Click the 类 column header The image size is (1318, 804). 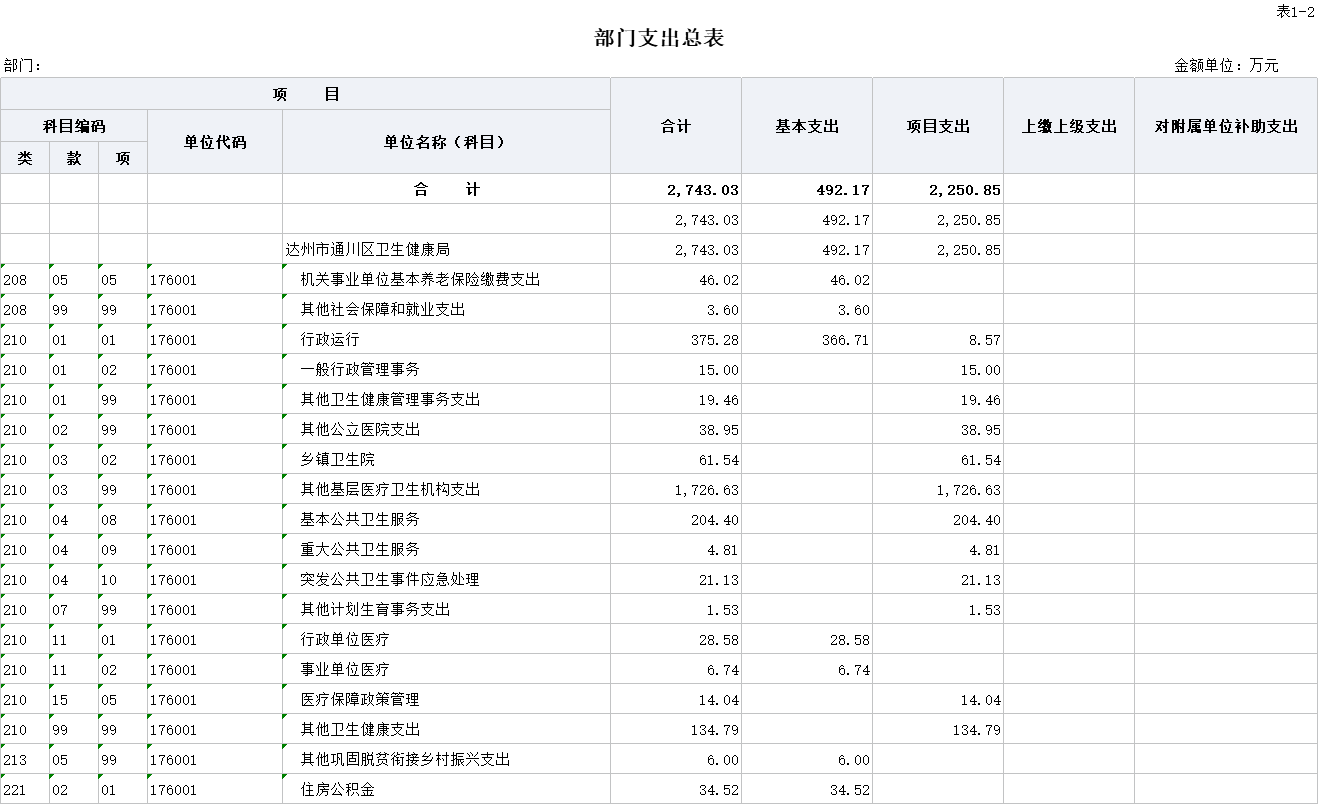pyautogui.click(x=25, y=158)
